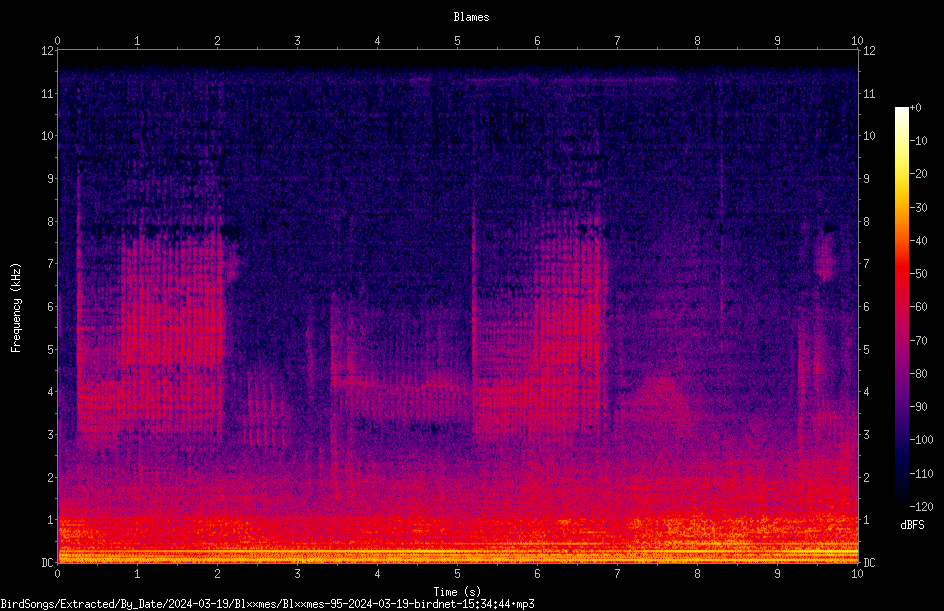The height and width of the screenshot is (611, 944).
Task: Click the bright yellow low-frequency band near DC
Action: click(458, 551)
